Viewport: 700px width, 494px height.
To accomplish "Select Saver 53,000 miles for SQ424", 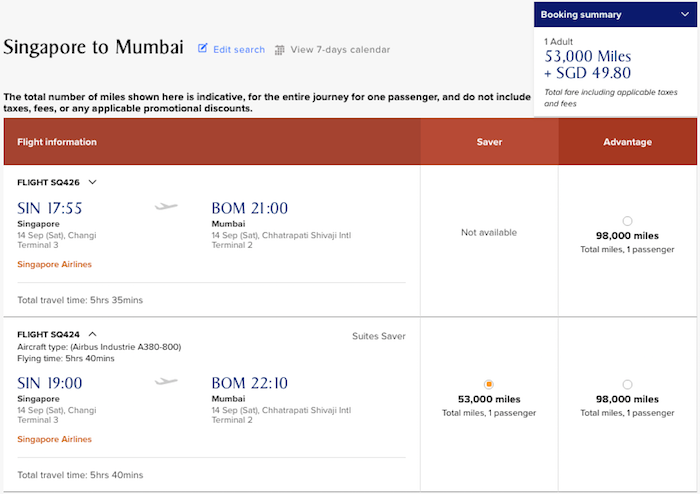I will click(x=489, y=384).
